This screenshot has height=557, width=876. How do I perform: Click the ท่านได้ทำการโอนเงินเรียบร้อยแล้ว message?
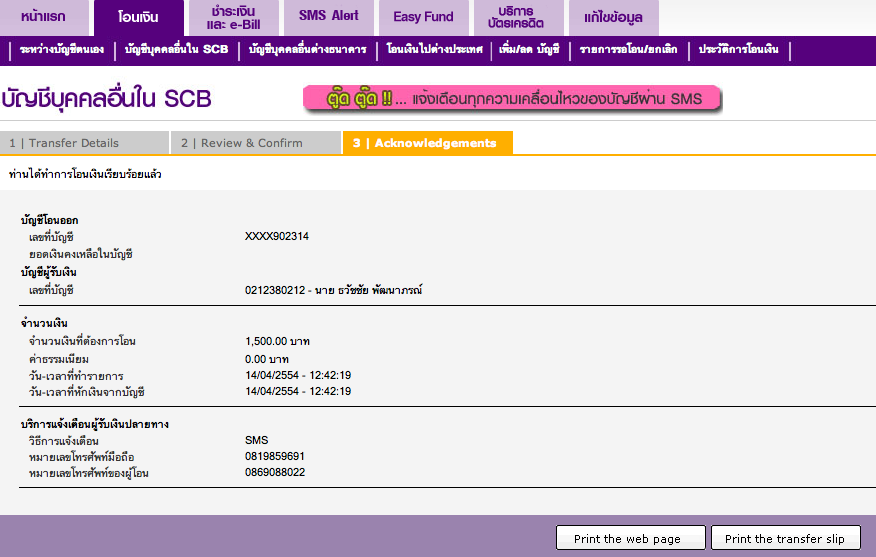[x=85, y=174]
